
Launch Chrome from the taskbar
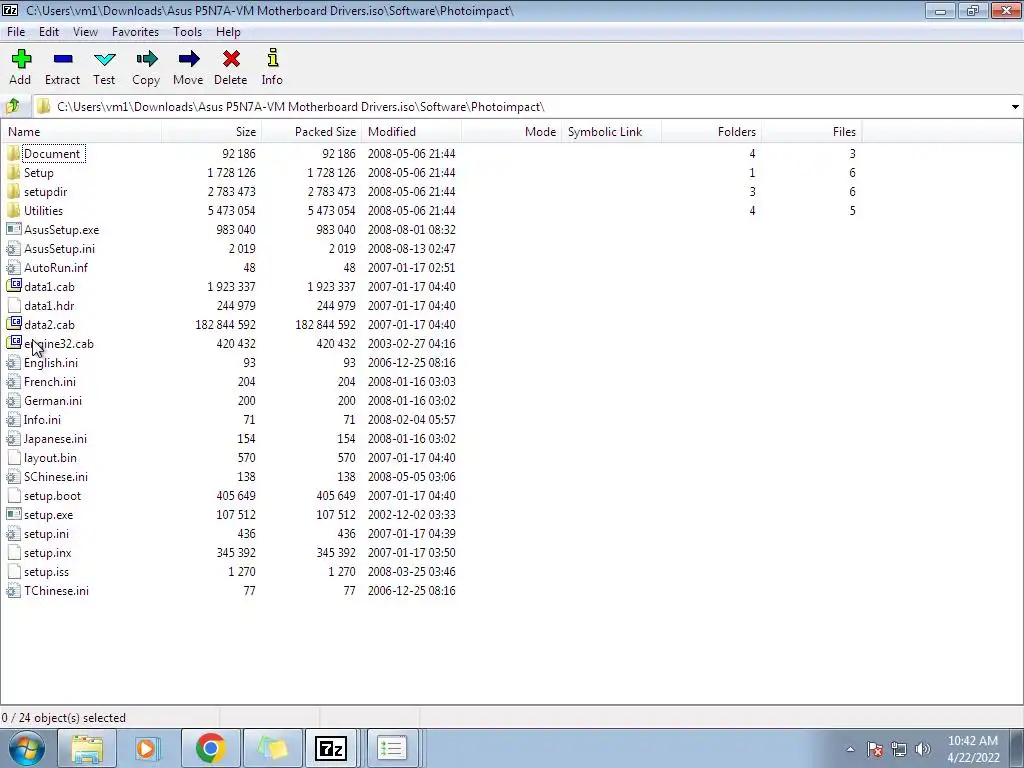coord(210,748)
